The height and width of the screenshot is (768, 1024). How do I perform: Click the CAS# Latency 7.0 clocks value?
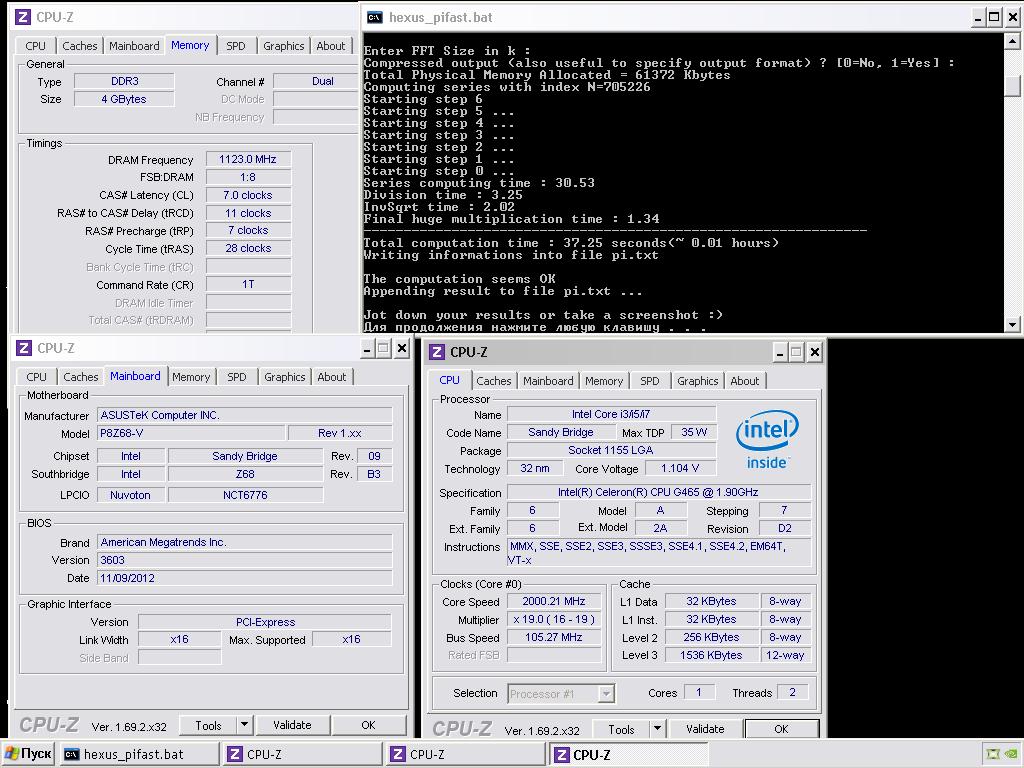pos(248,195)
